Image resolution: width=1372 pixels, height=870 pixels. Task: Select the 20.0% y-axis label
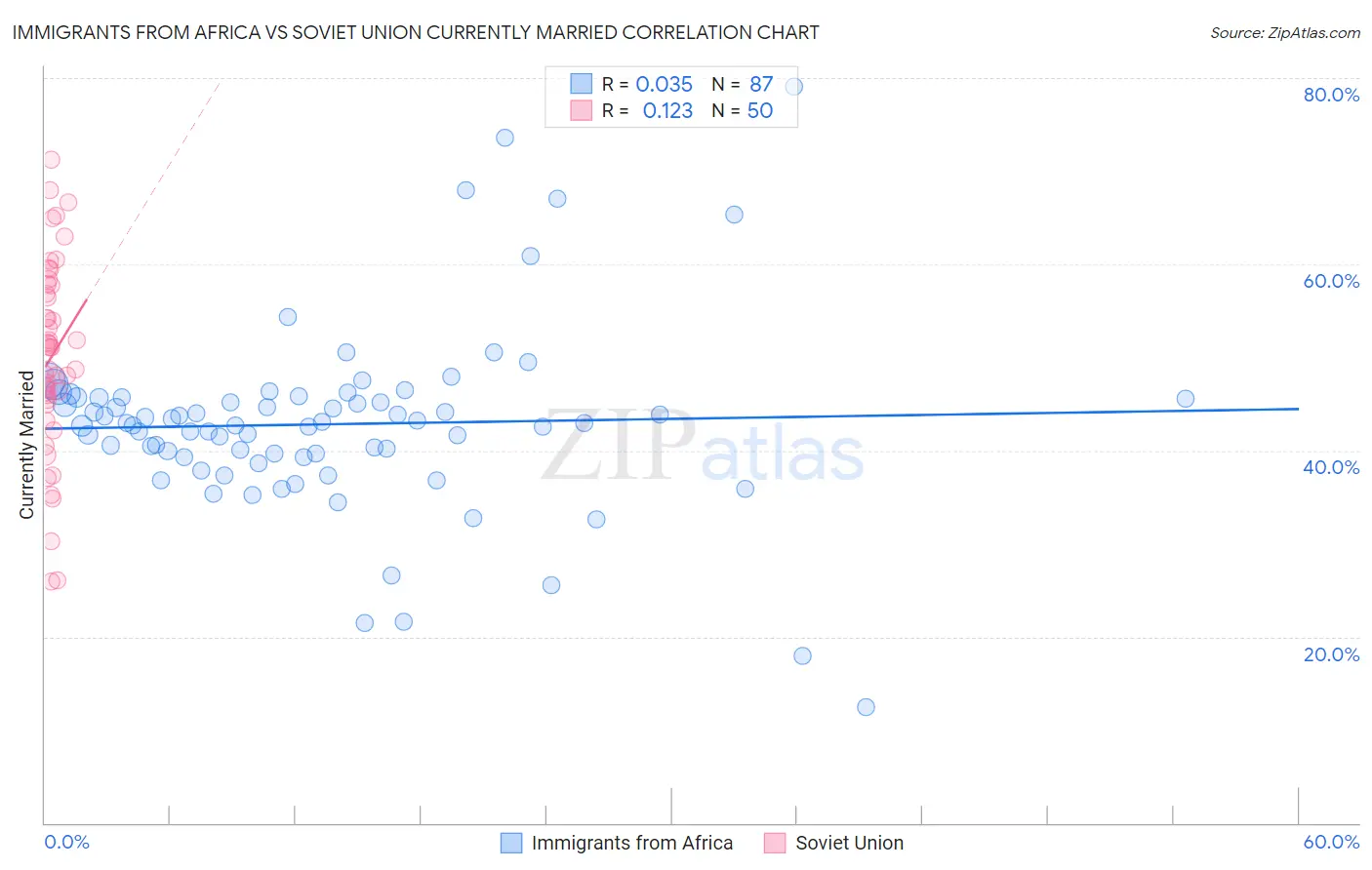[x=1331, y=654]
